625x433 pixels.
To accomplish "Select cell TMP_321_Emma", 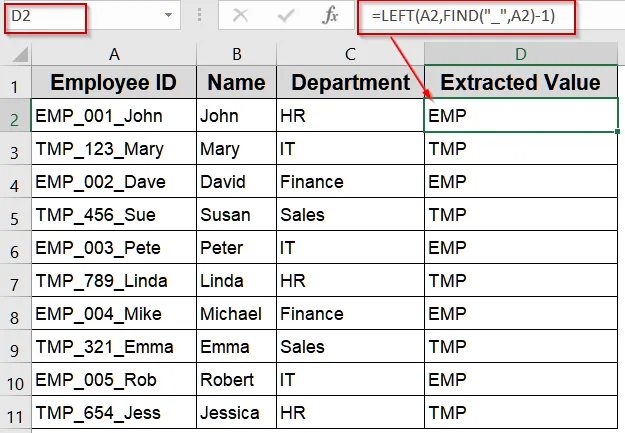I will coord(114,346).
